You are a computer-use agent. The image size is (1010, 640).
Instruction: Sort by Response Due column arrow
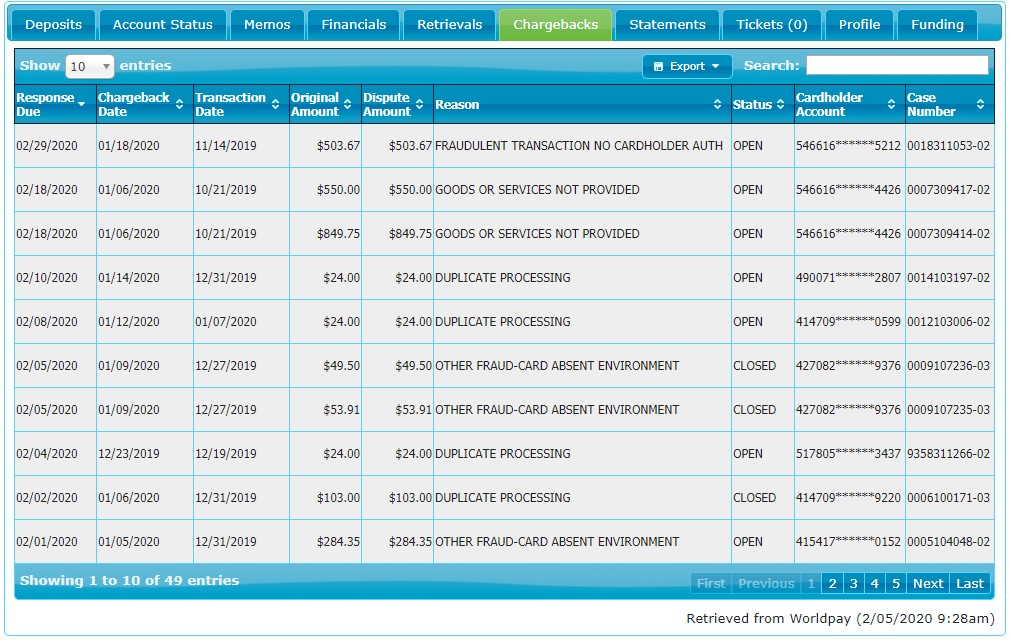(x=83, y=104)
